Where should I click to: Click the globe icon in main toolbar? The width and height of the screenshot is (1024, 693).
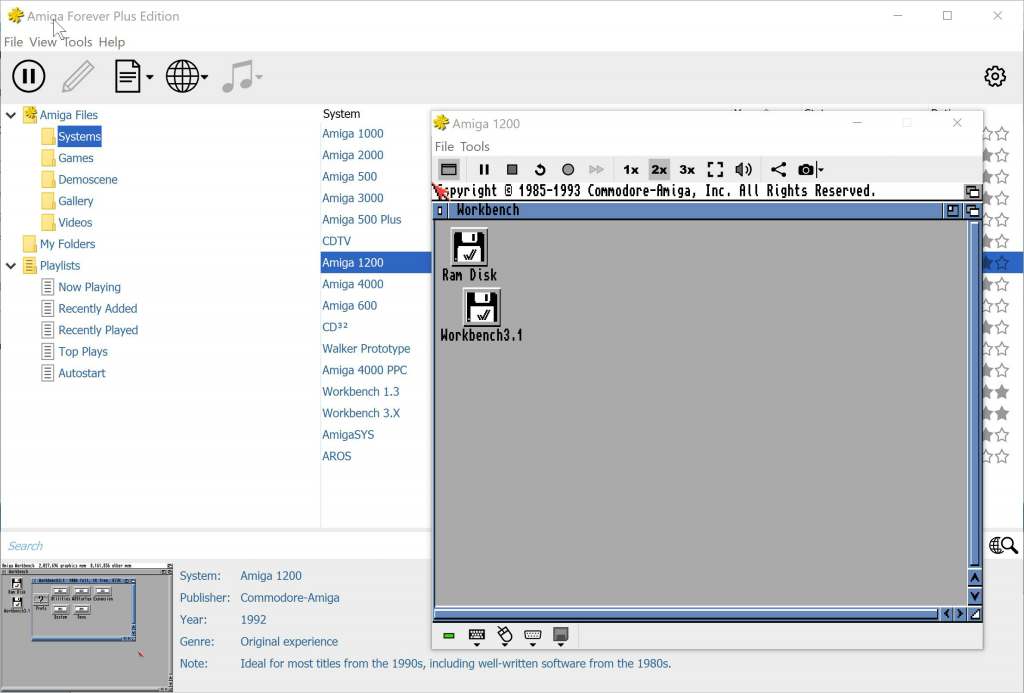pyautogui.click(x=182, y=76)
